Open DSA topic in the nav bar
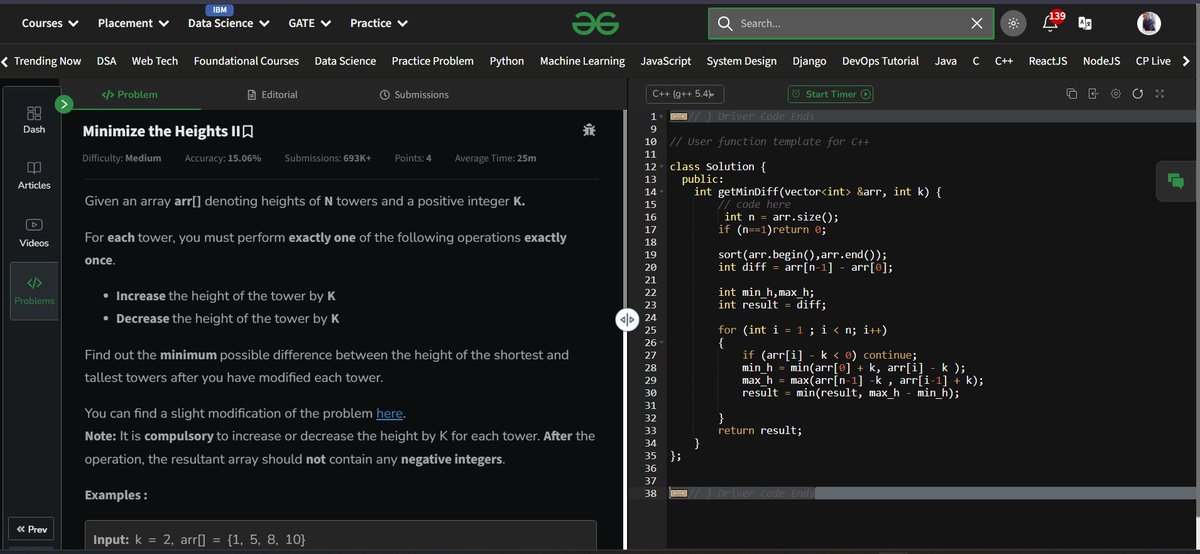This screenshot has width=1200, height=554. click(x=107, y=61)
